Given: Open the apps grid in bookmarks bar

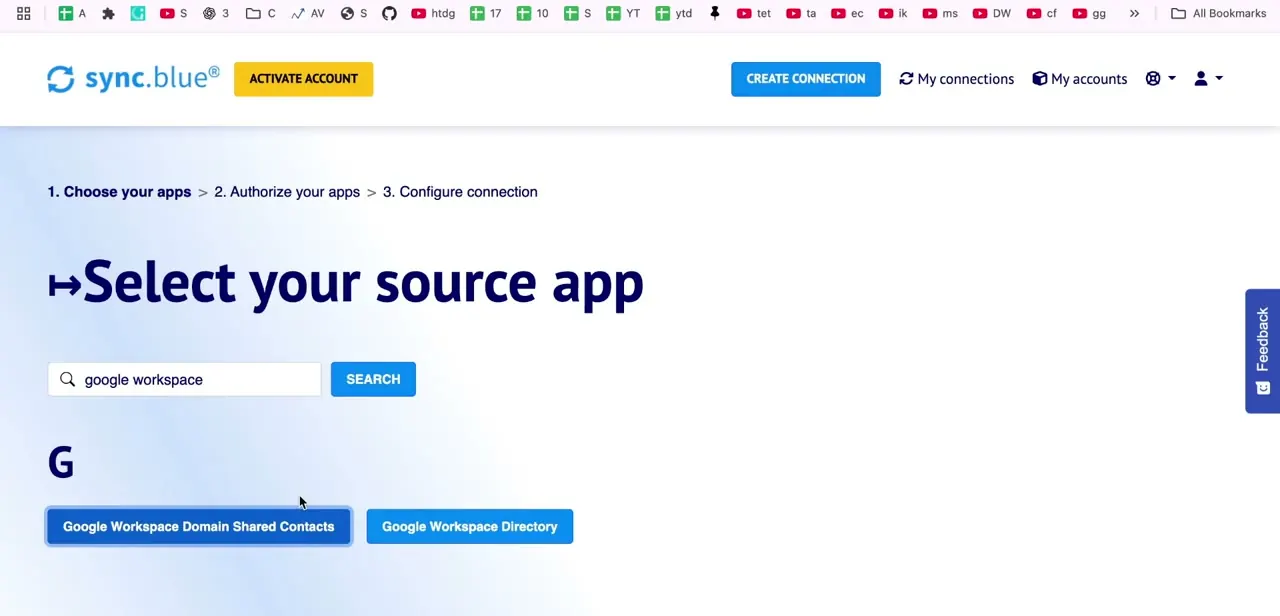Looking at the screenshot, I should point(23,14).
